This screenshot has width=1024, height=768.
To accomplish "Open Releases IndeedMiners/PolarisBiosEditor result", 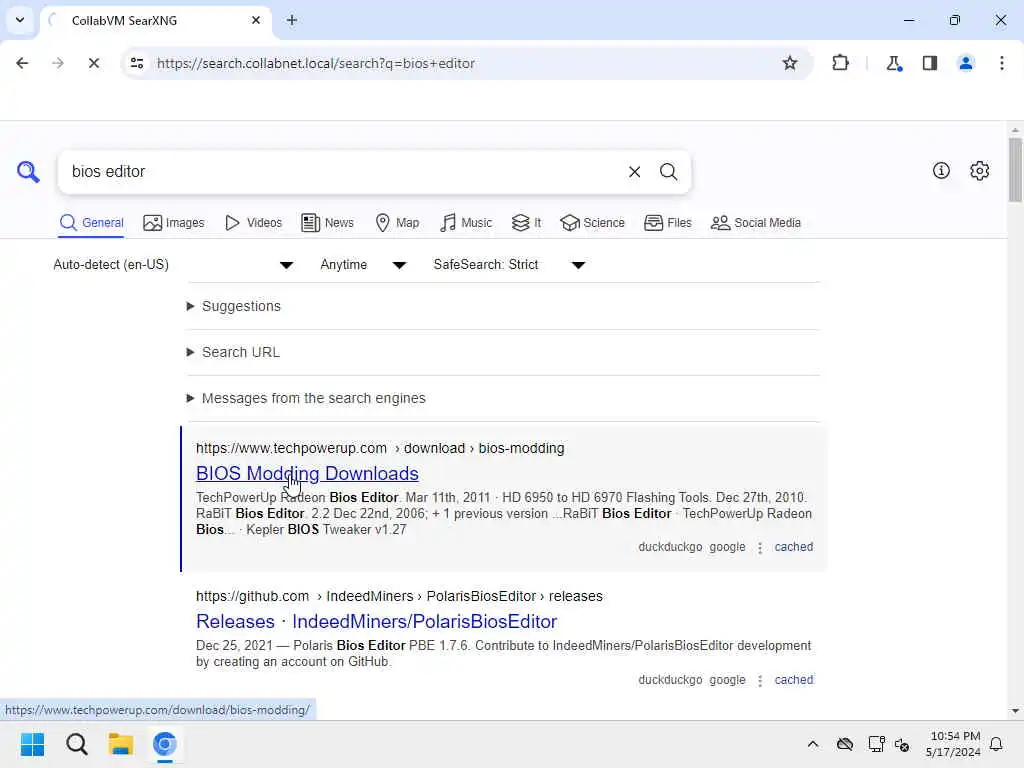I will tap(376, 621).
